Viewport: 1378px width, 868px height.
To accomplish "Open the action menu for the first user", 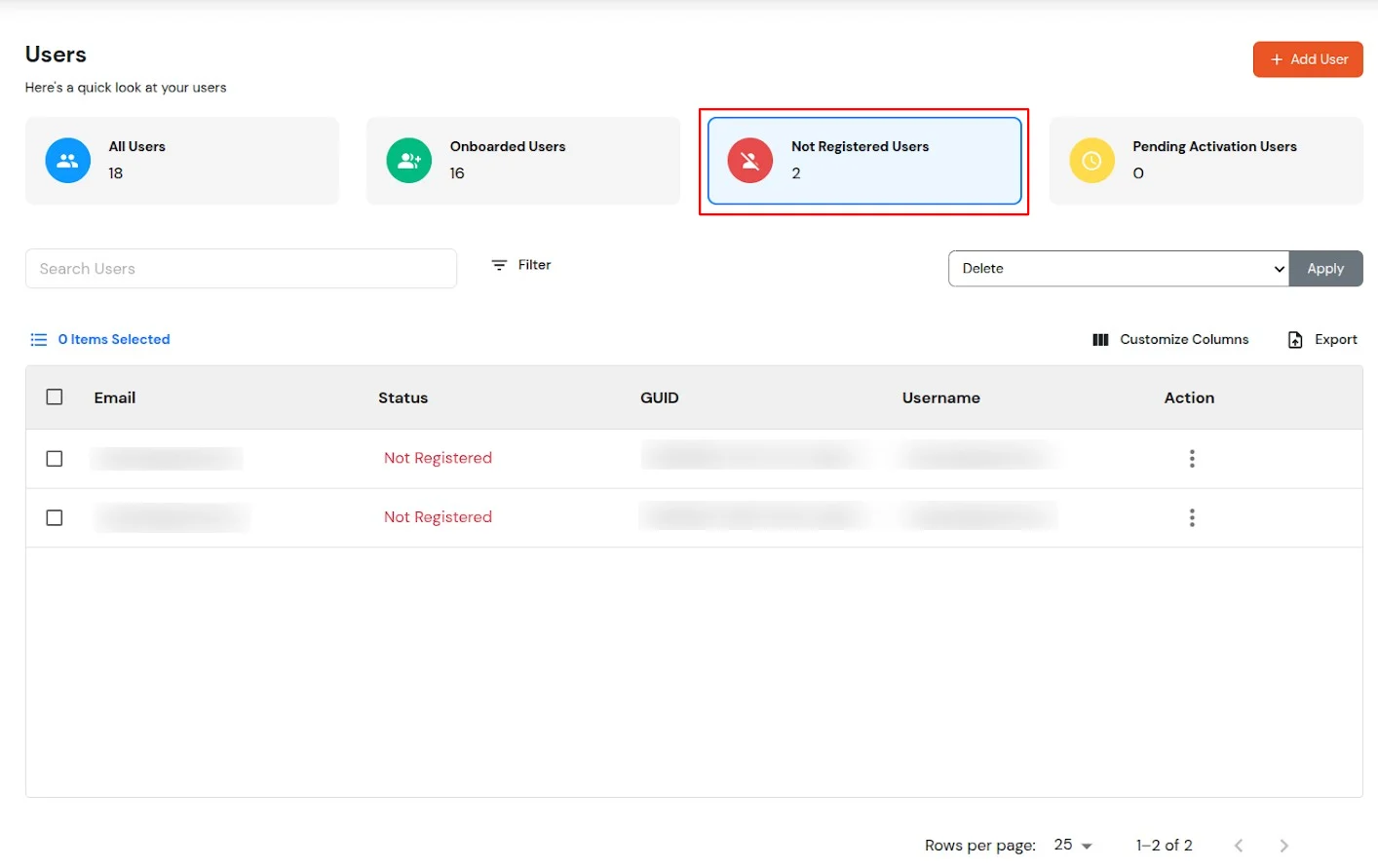I will pyautogui.click(x=1191, y=458).
